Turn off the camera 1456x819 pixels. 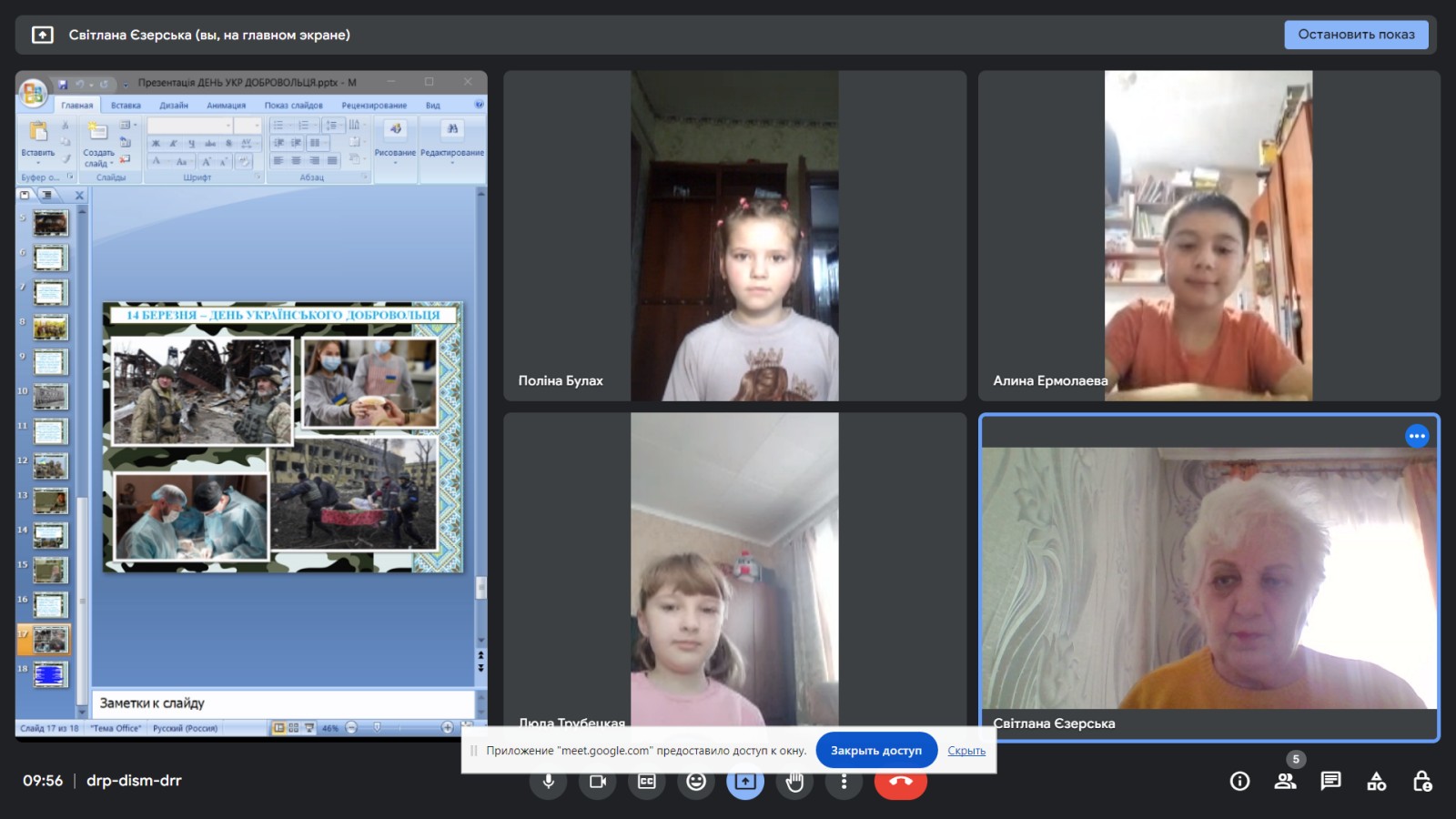598,782
